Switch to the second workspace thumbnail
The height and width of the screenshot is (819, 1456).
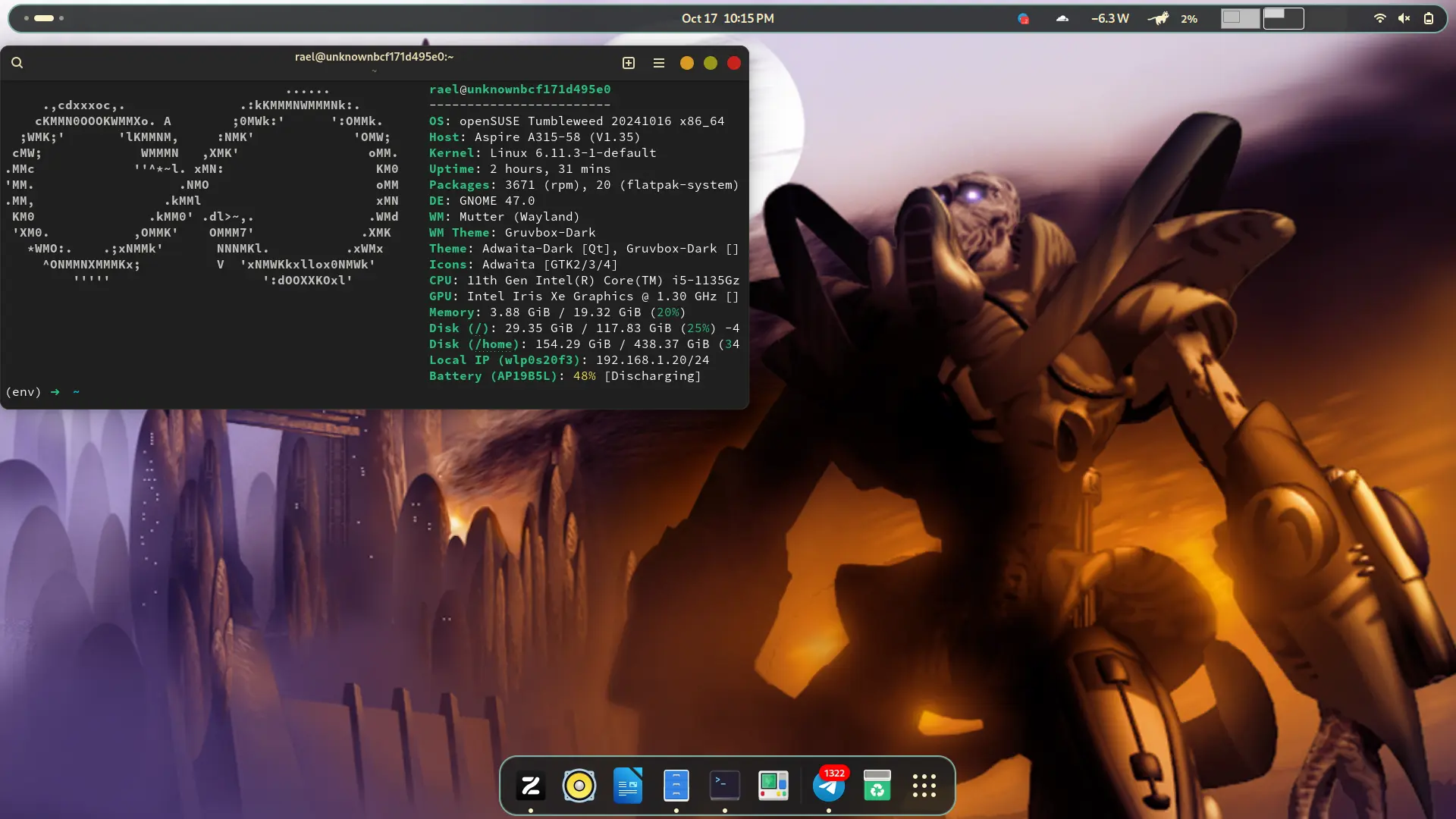pyautogui.click(x=1284, y=18)
